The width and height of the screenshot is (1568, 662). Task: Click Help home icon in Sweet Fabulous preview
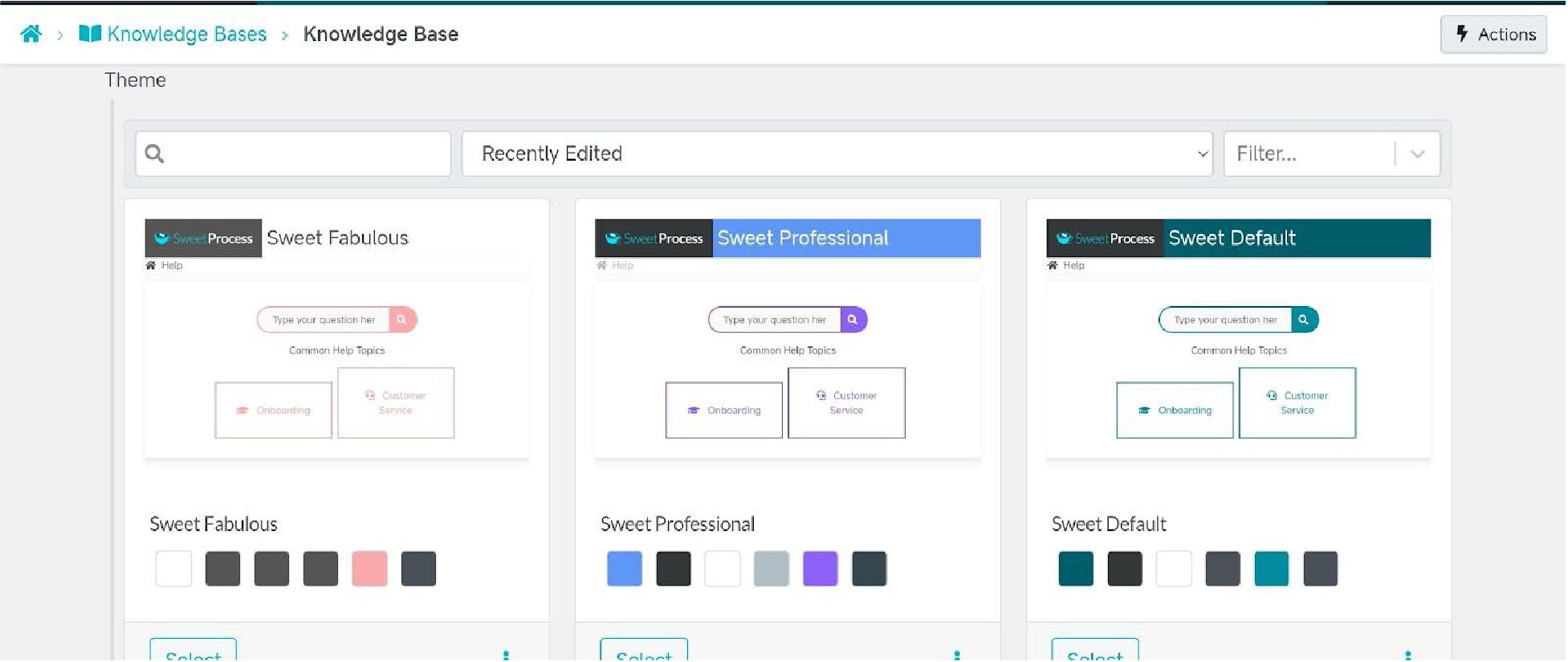click(x=151, y=266)
